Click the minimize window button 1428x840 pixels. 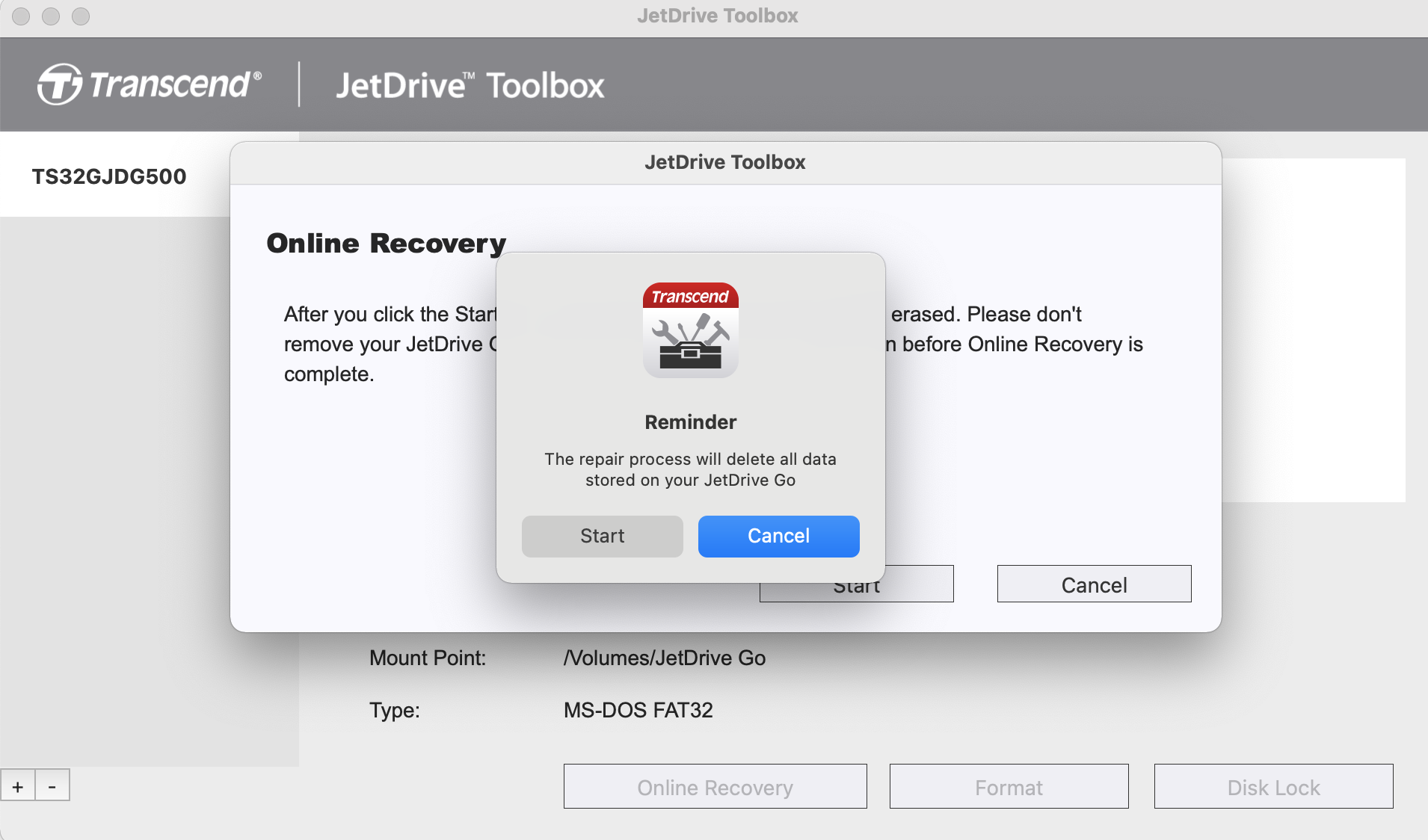coord(51,16)
